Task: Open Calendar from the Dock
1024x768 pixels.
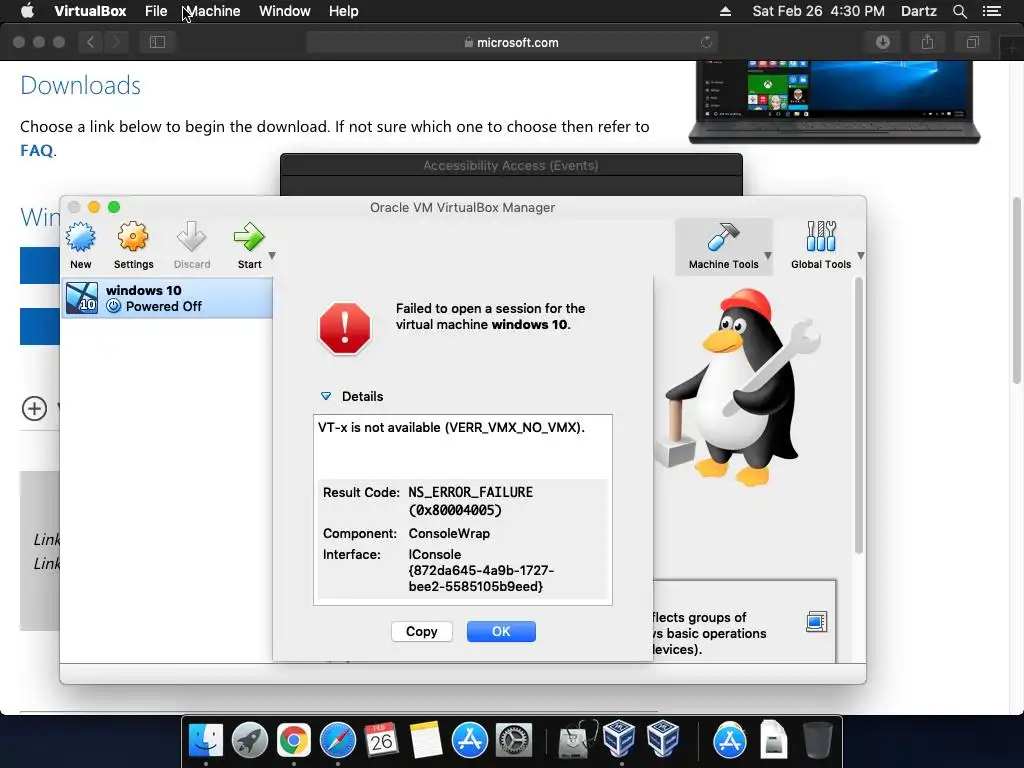Action: click(381, 741)
